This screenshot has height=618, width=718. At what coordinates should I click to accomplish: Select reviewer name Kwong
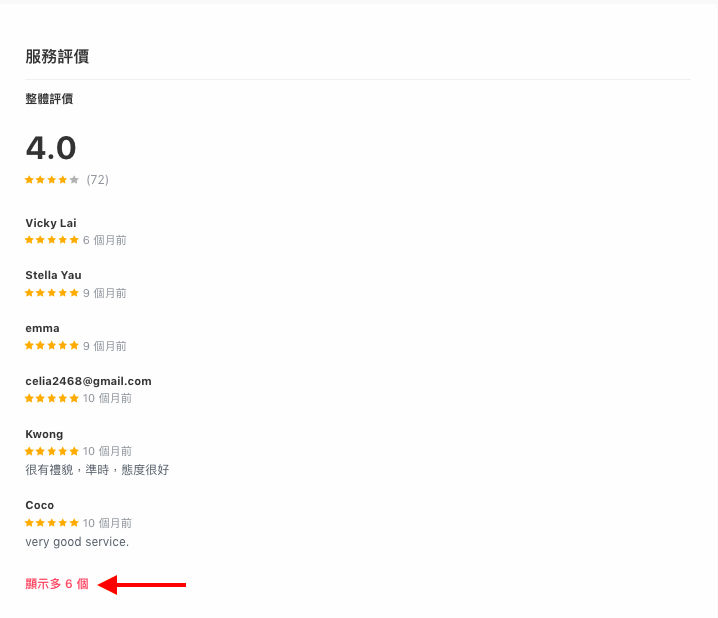point(44,434)
